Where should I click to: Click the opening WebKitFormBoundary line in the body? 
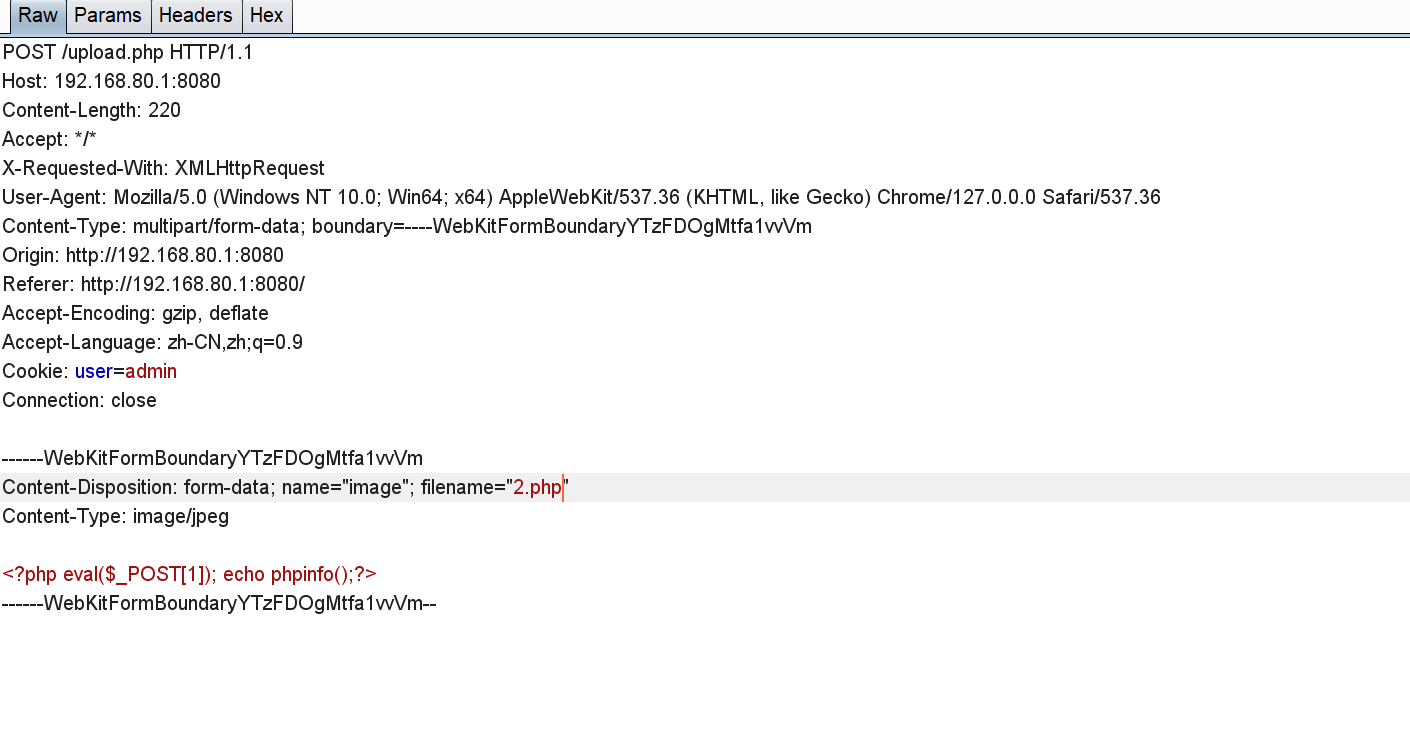coord(212,458)
